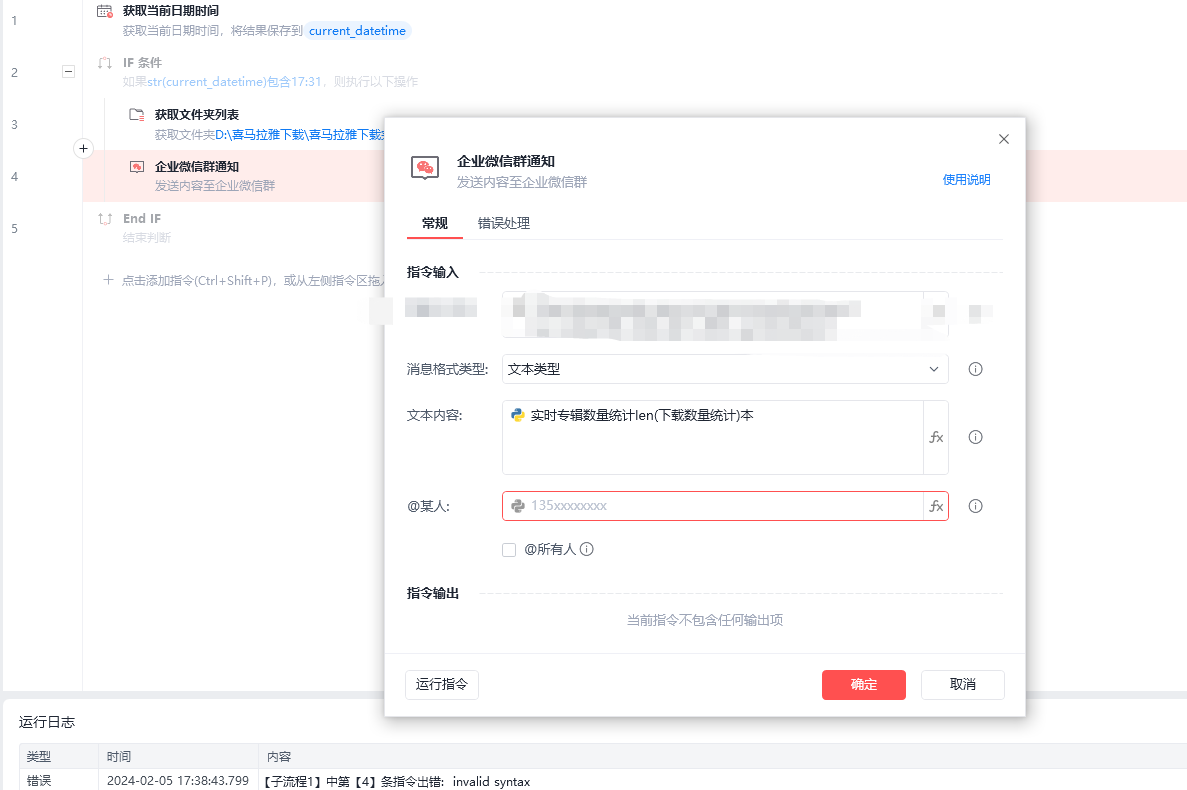Click the folder icon of 获取文件夹列表 step

(136, 115)
